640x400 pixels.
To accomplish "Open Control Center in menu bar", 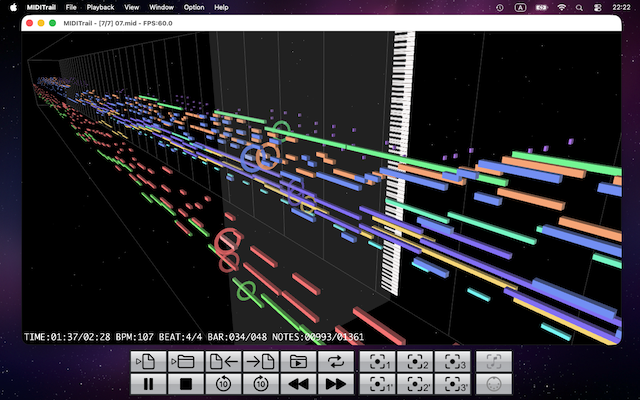I will pyautogui.click(x=598, y=7).
